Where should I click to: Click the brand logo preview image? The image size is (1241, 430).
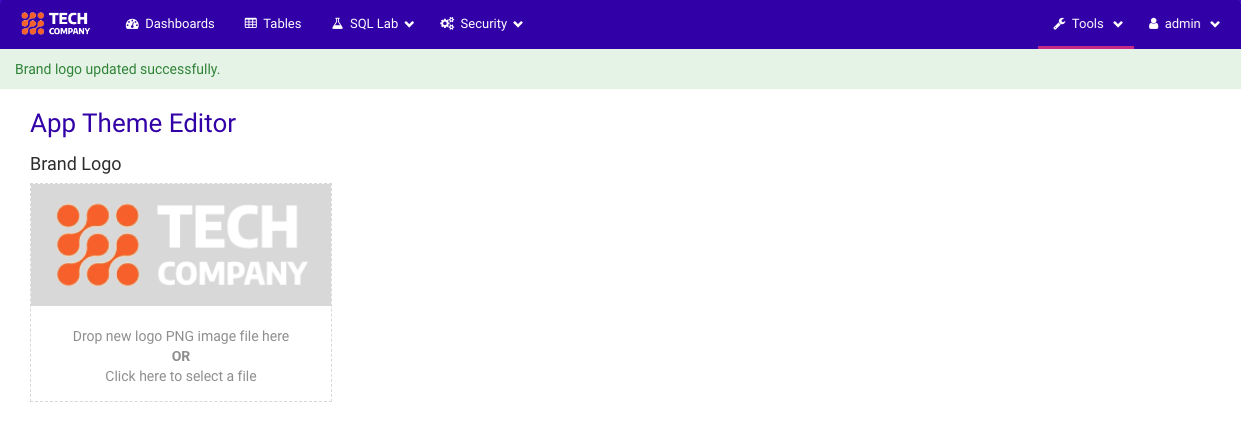click(x=181, y=245)
